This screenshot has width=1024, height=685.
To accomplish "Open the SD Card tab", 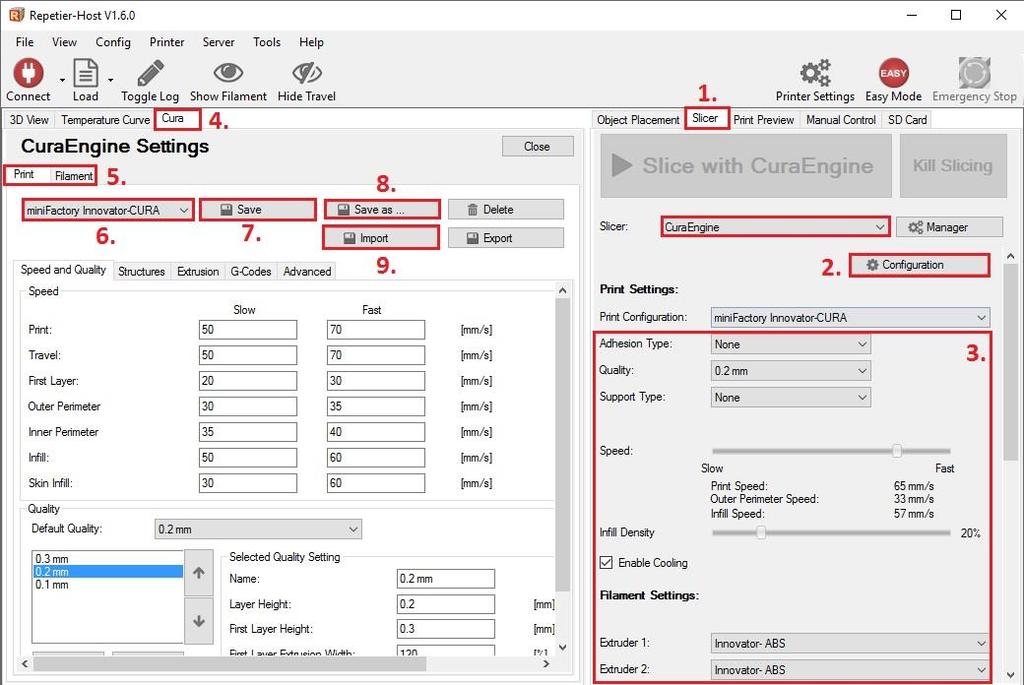I will [x=907, y=119].
